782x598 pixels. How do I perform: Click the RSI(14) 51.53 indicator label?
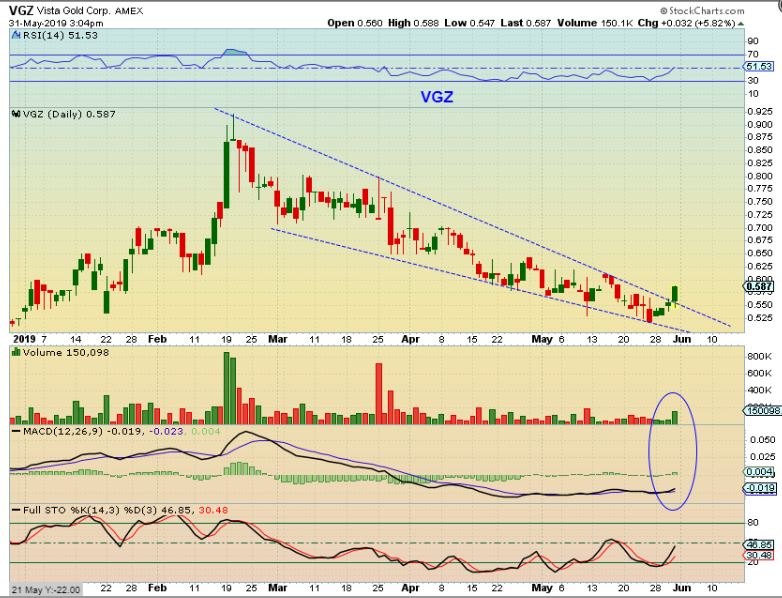(x=60, y=35)
